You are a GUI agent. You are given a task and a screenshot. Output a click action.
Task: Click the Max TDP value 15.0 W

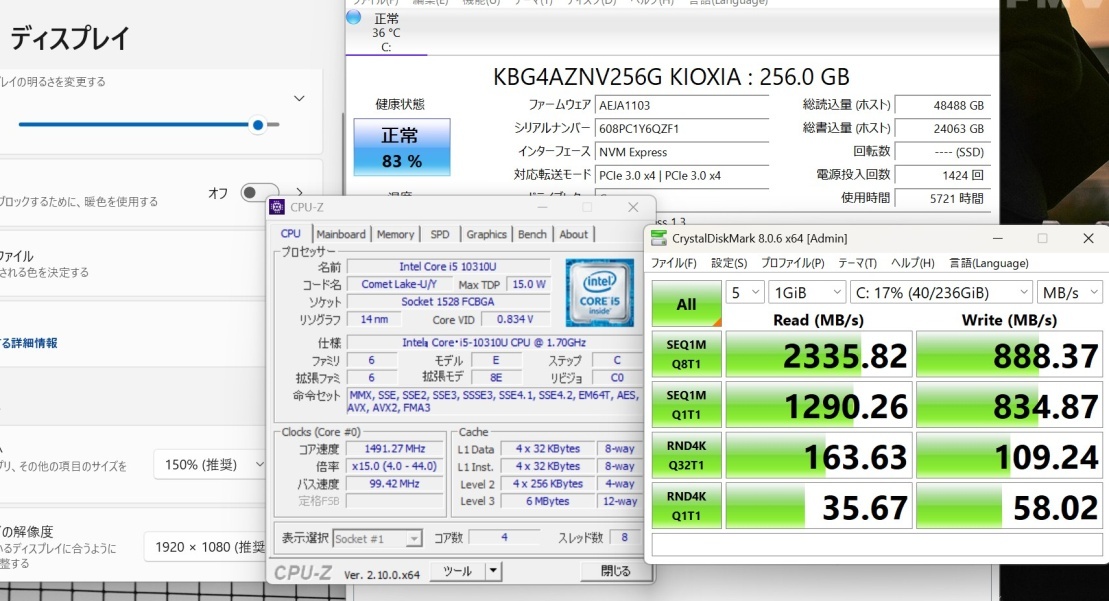(529, 284)
